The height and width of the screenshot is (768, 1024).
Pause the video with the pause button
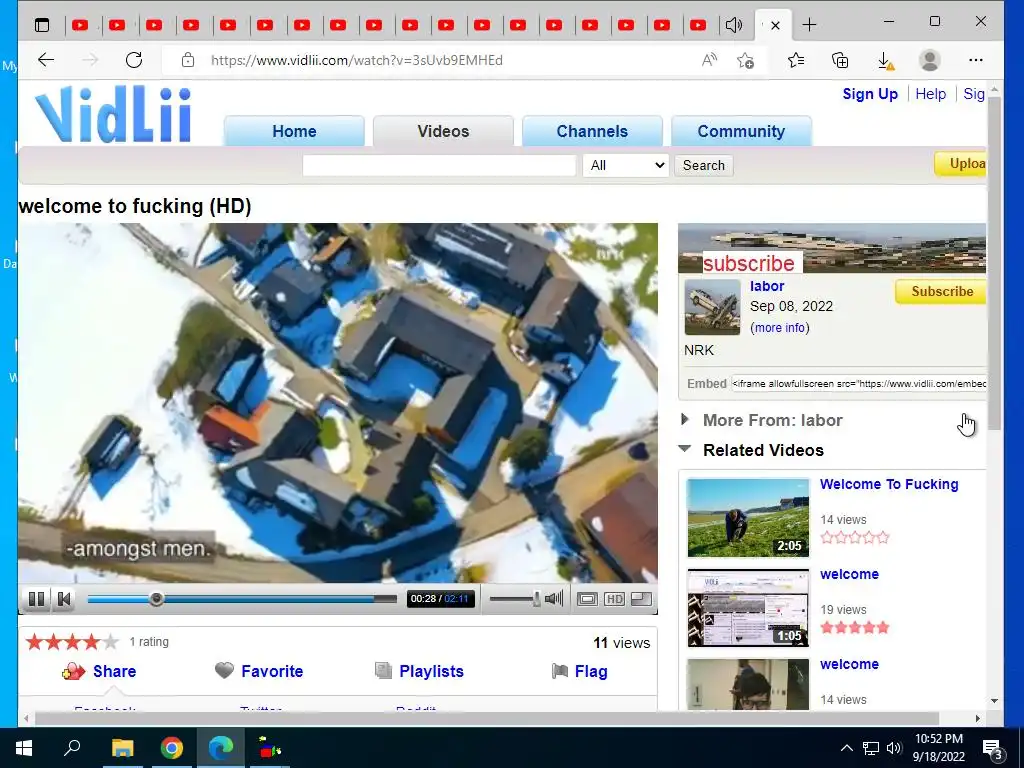(x=37, y=599)
